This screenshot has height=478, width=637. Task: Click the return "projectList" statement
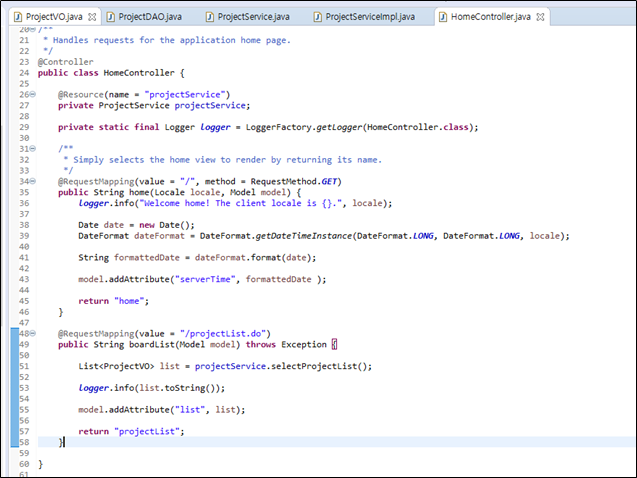click(x=131, y=431)
